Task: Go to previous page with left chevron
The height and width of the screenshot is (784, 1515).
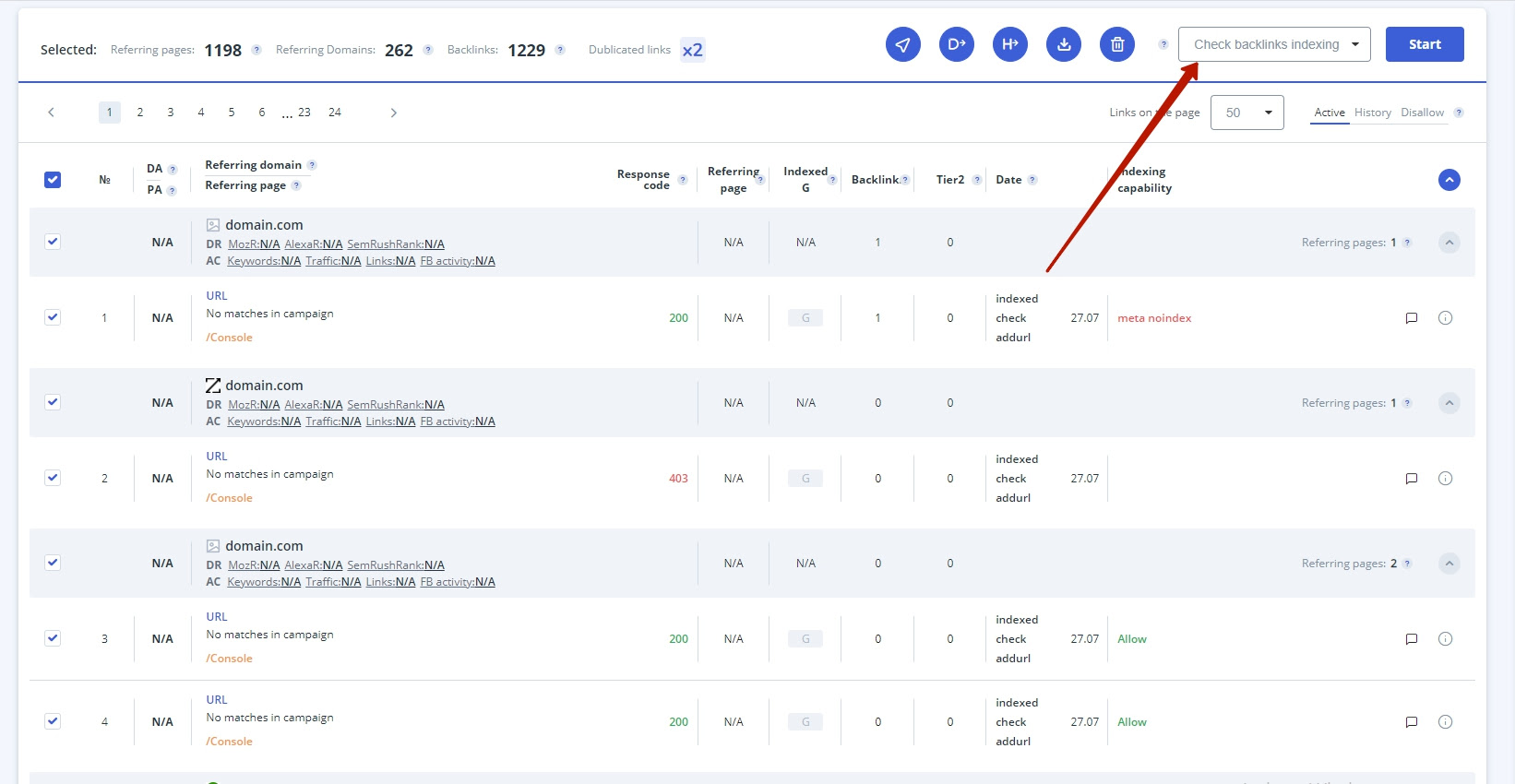Action: click(51, 113)
